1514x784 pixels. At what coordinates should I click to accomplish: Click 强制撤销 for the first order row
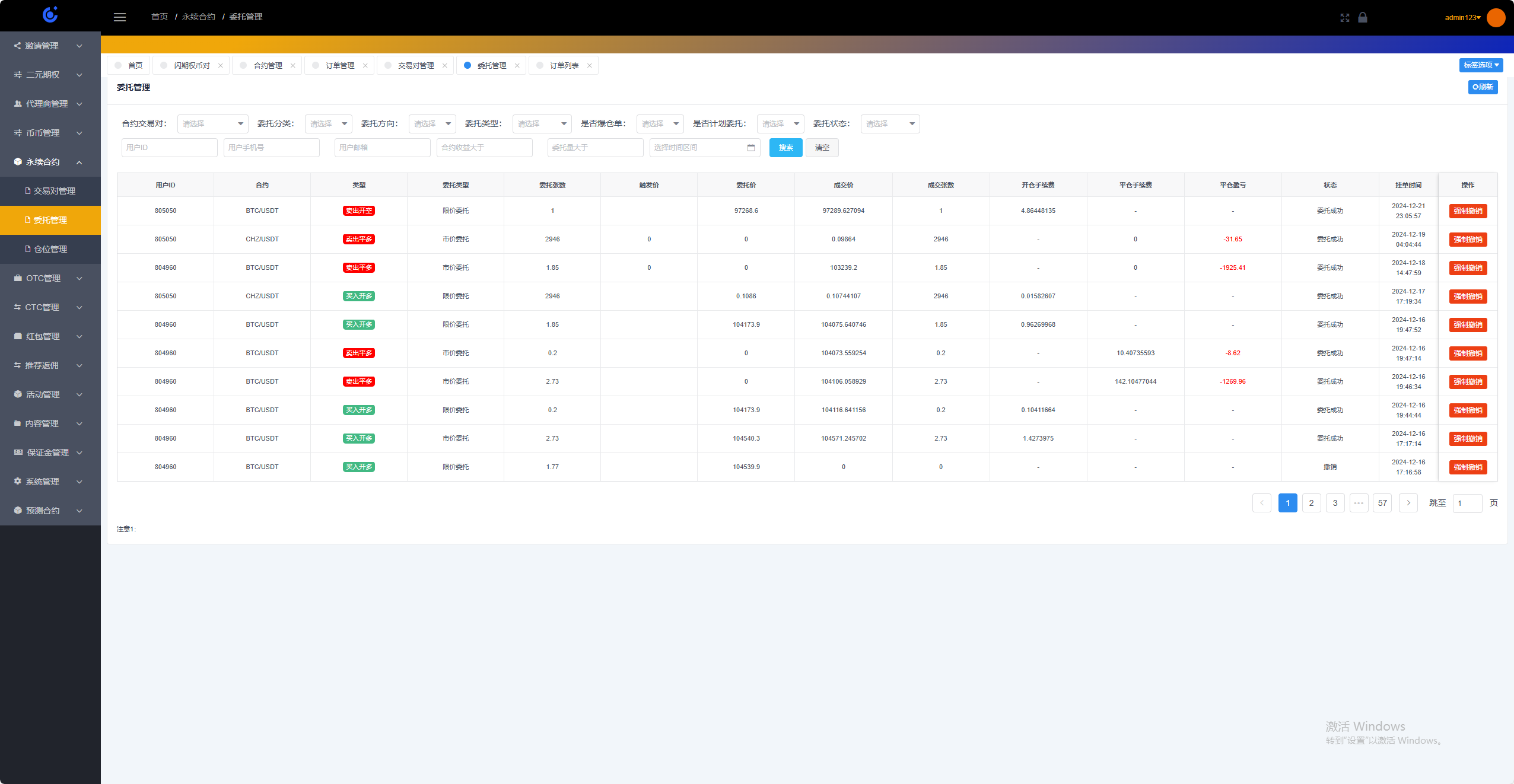pos(1468,211)
